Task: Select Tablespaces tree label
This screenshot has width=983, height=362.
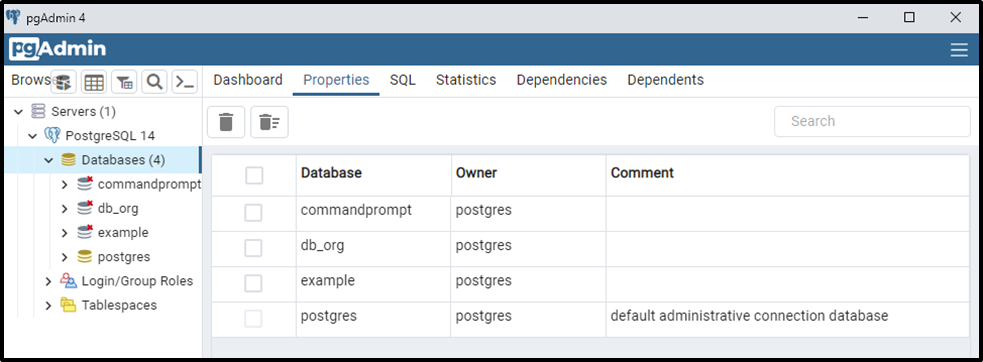Action: pos(119,306)
